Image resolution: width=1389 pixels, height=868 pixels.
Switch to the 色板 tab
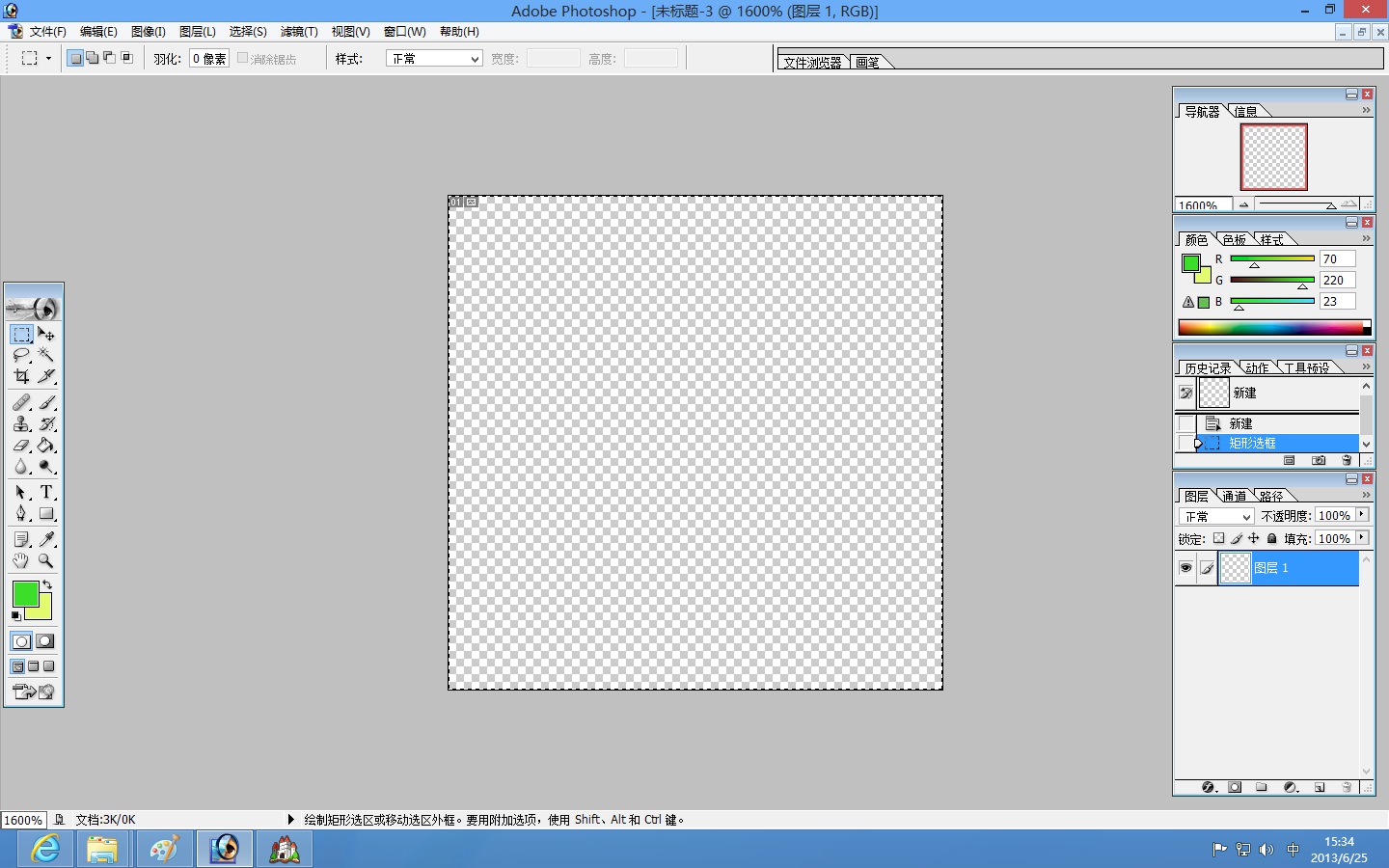(1235, 239)
